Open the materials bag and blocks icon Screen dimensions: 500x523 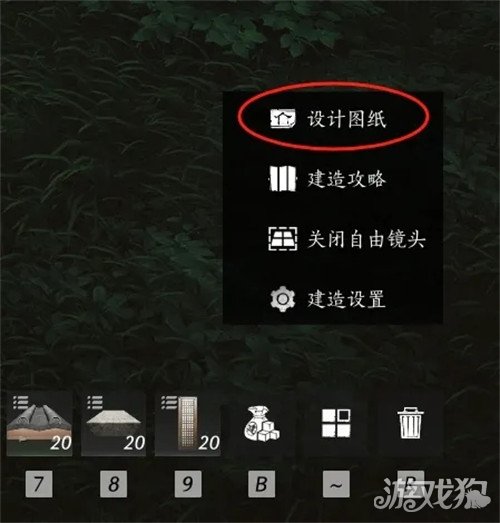click(262, 423)
